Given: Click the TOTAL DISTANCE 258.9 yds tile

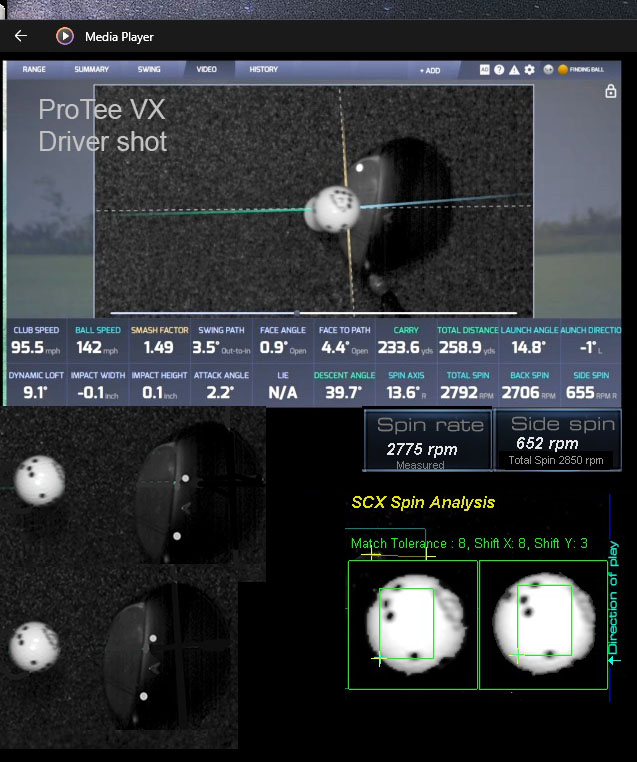Looking at the screenshot, I should pyautogui.click(x=468, y=341).
